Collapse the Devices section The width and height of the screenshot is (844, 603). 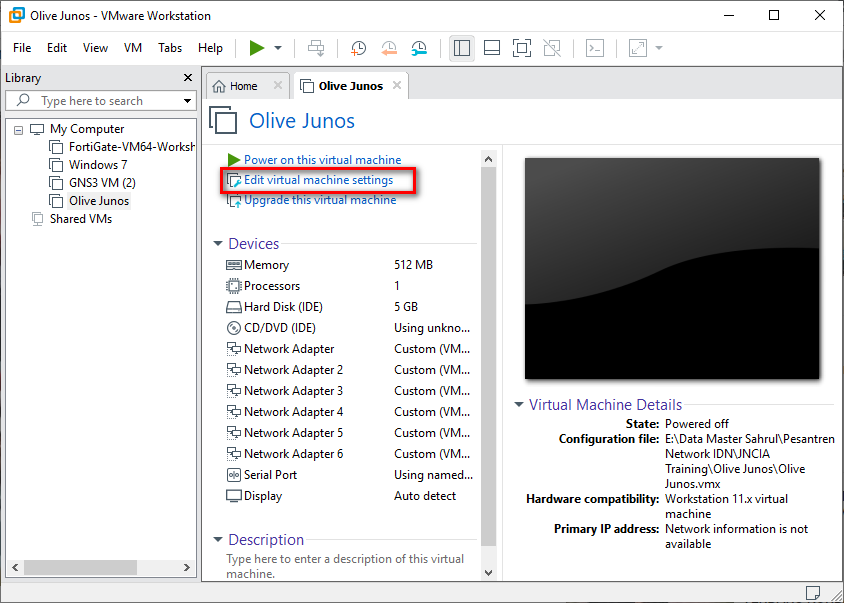coord(220,243)
